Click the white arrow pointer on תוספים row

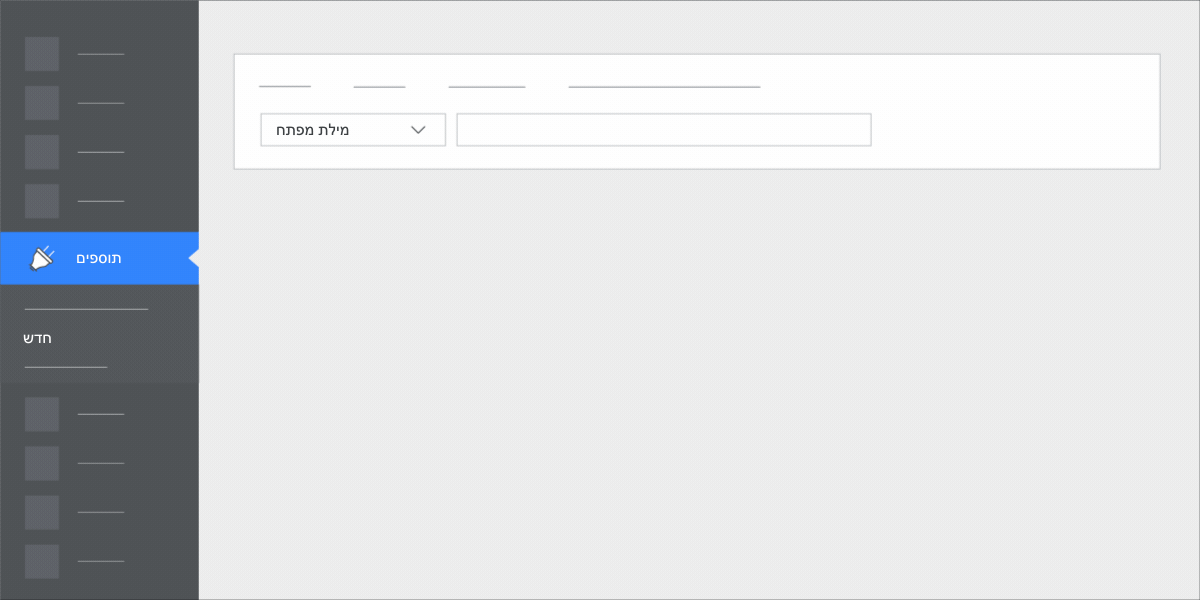194,258
